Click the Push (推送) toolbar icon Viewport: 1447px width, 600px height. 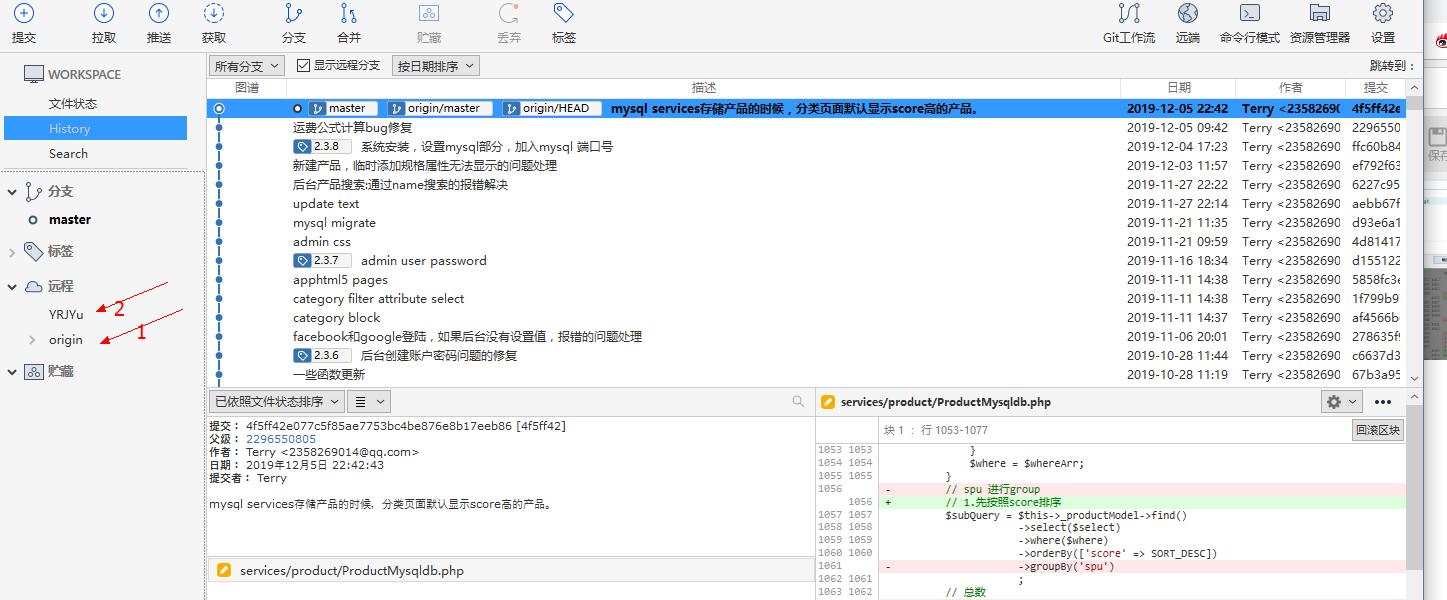pos(158,14)
